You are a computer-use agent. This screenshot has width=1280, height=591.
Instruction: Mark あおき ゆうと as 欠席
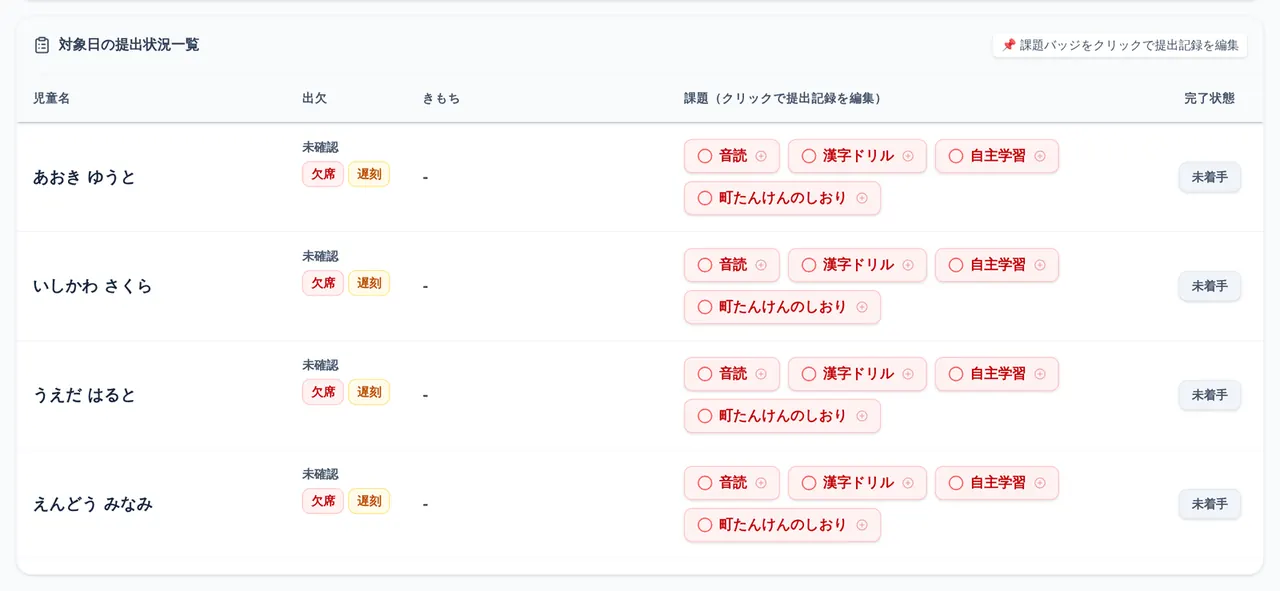323,174
